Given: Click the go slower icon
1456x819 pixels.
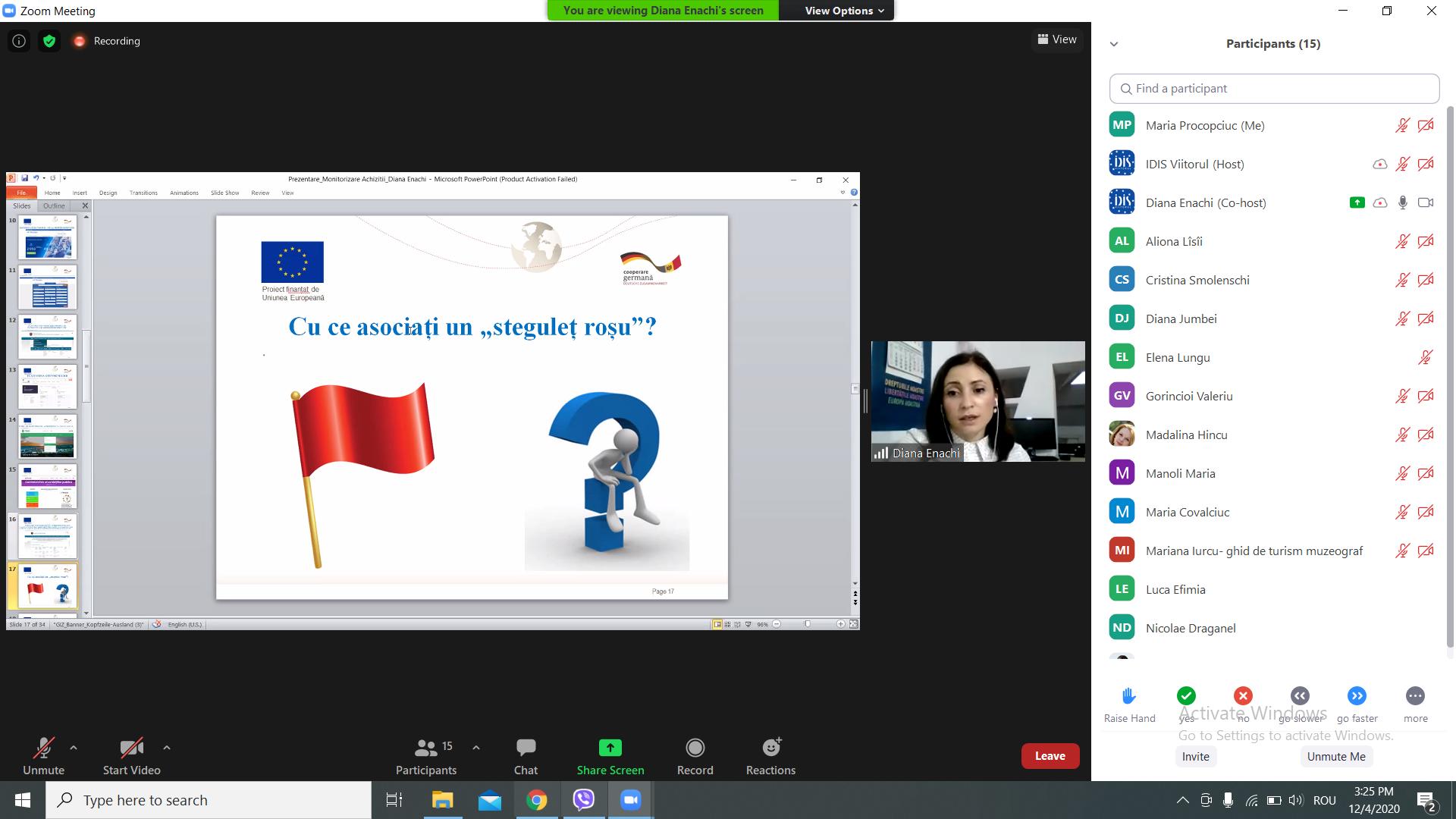Looking at the screenshot, I should 1300,696.
